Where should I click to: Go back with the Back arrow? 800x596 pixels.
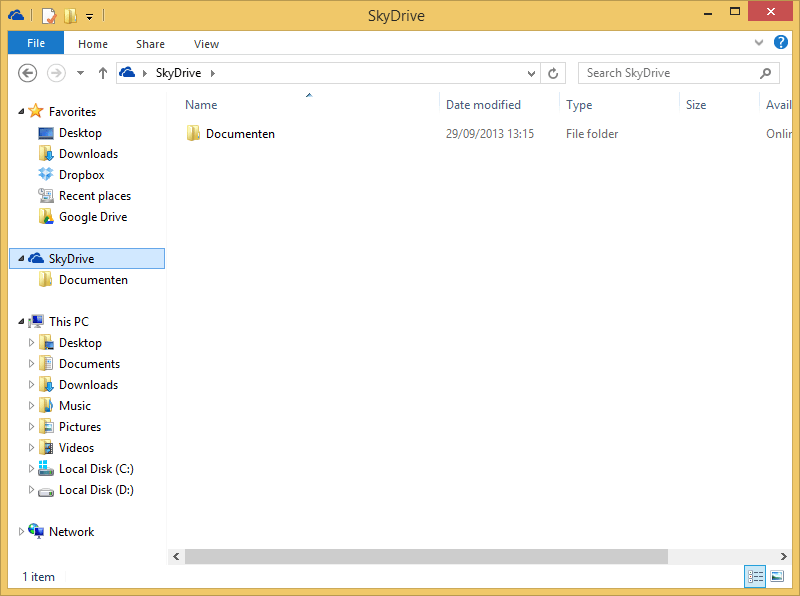(x=28, y=73)
